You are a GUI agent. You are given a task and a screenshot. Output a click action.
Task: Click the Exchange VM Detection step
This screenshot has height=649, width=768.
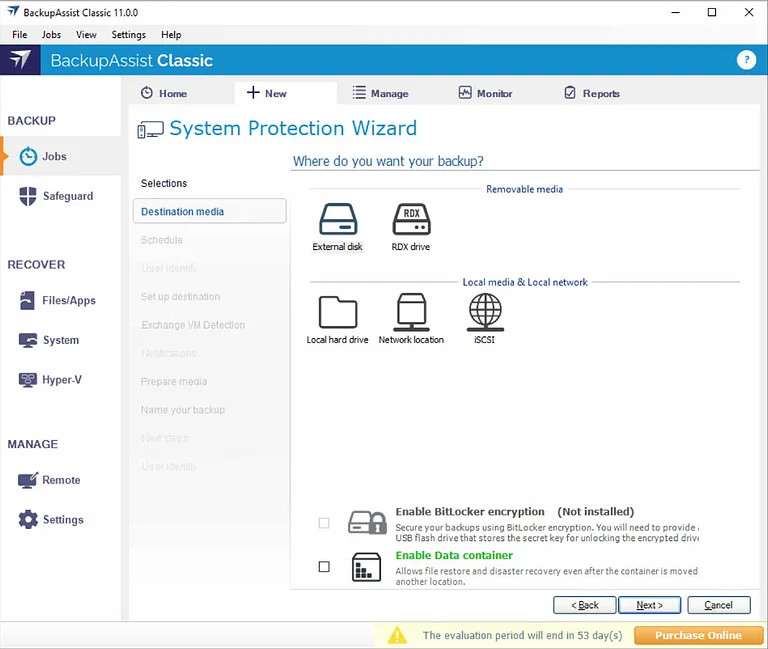(x=193, y=325)
